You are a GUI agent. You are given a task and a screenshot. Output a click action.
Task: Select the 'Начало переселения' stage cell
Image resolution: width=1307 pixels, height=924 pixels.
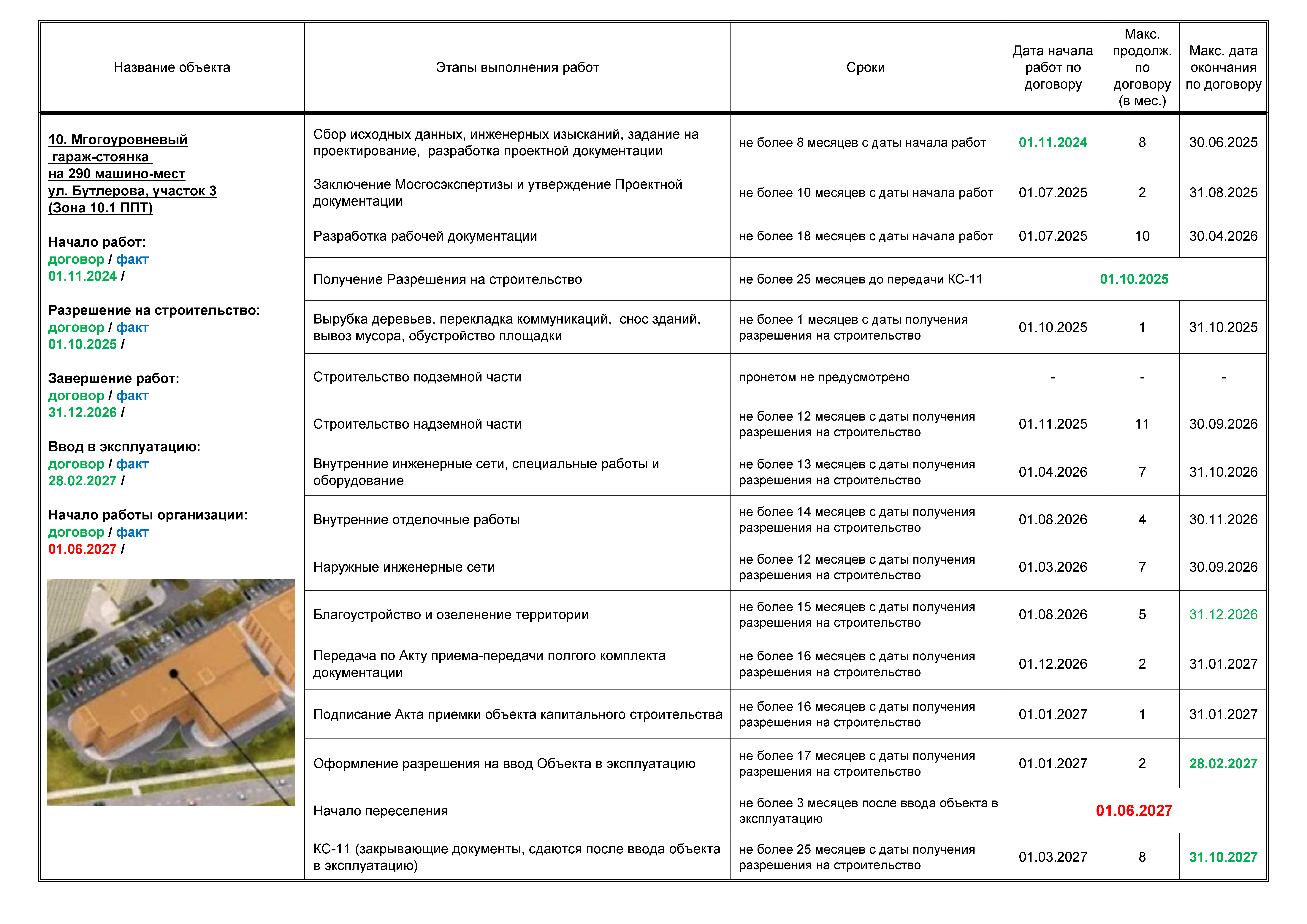(380, 811)
